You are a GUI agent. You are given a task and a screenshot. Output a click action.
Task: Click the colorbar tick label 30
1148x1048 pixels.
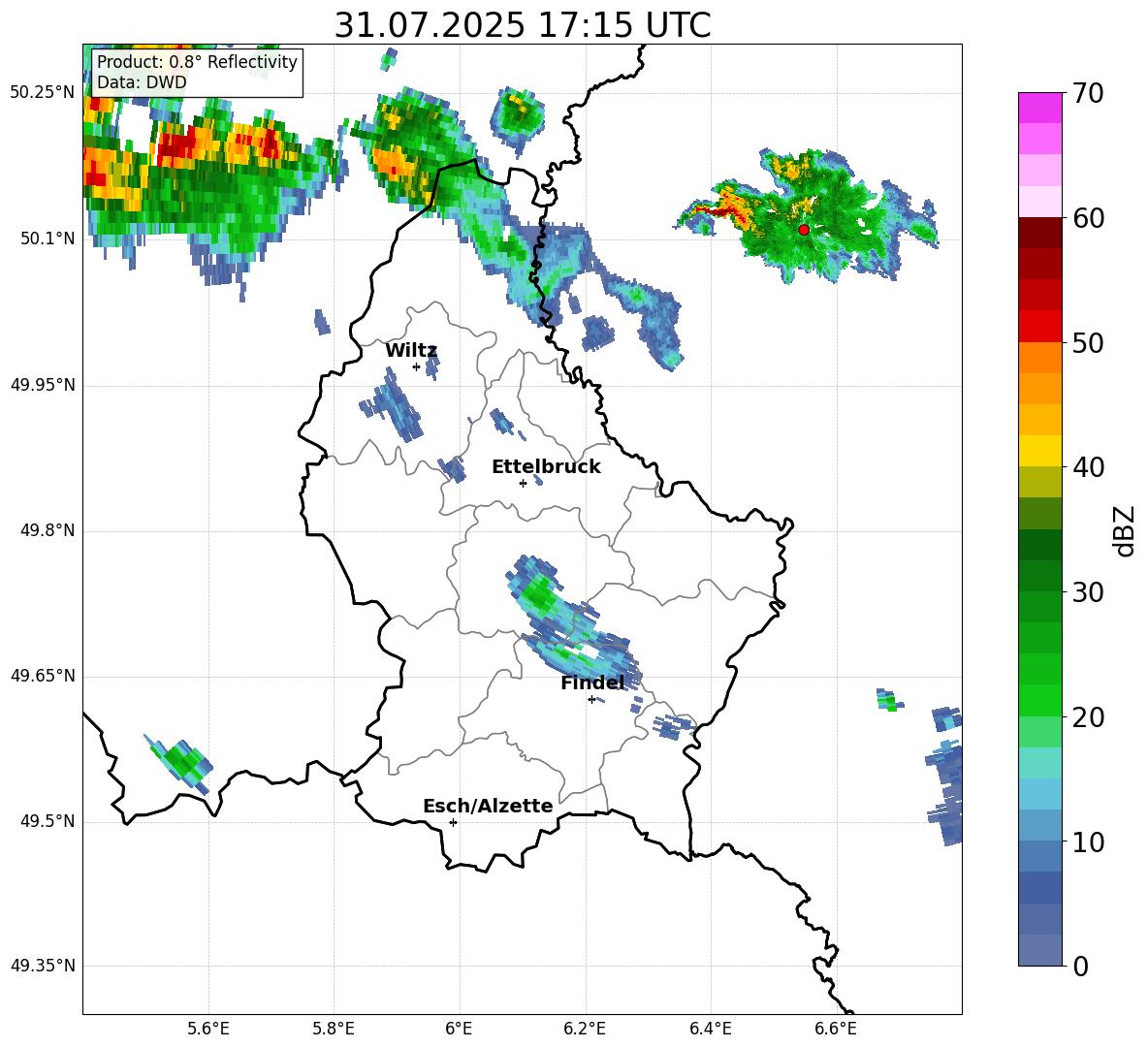pyautogui.click(x=1089, y=592)
